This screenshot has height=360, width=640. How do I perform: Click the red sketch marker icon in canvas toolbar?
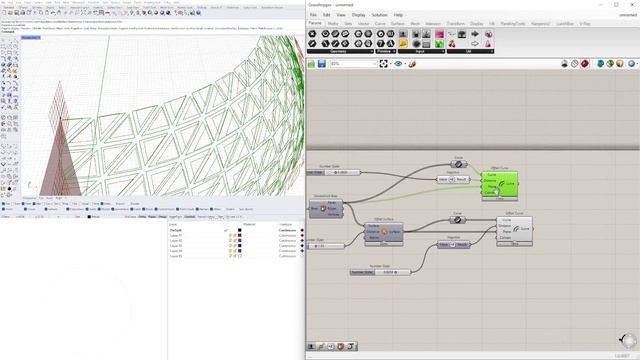pos(412,64)
